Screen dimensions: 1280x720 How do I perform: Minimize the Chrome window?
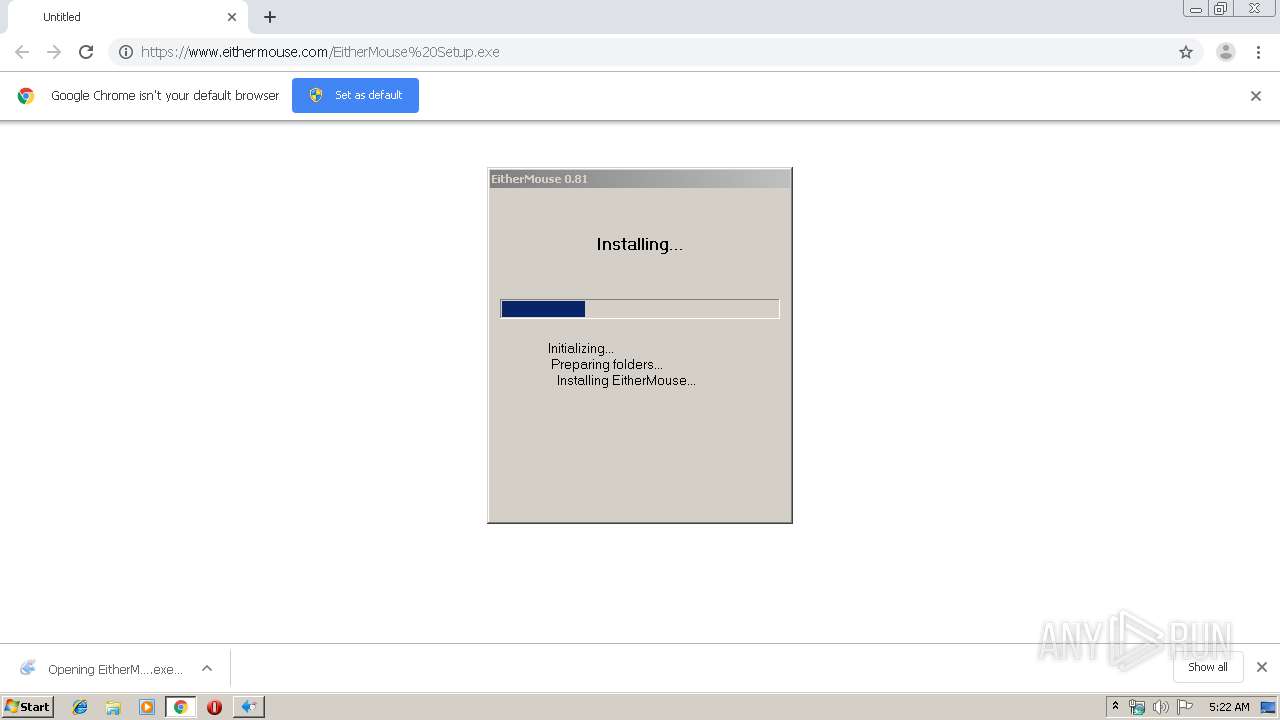coord(1196,9)
